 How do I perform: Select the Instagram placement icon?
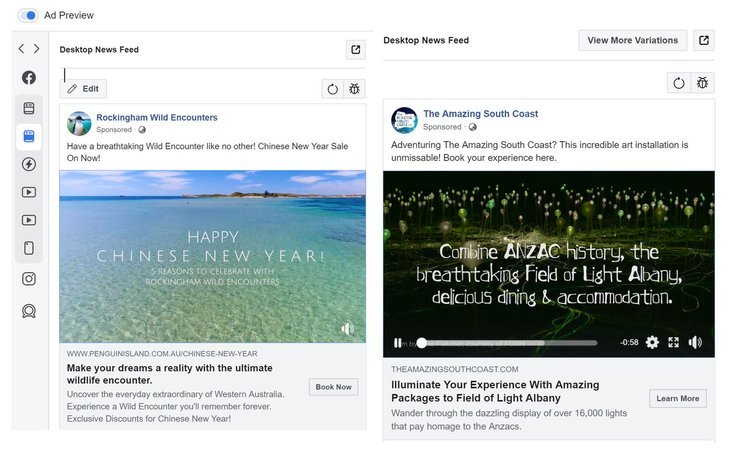pos(29,278)
